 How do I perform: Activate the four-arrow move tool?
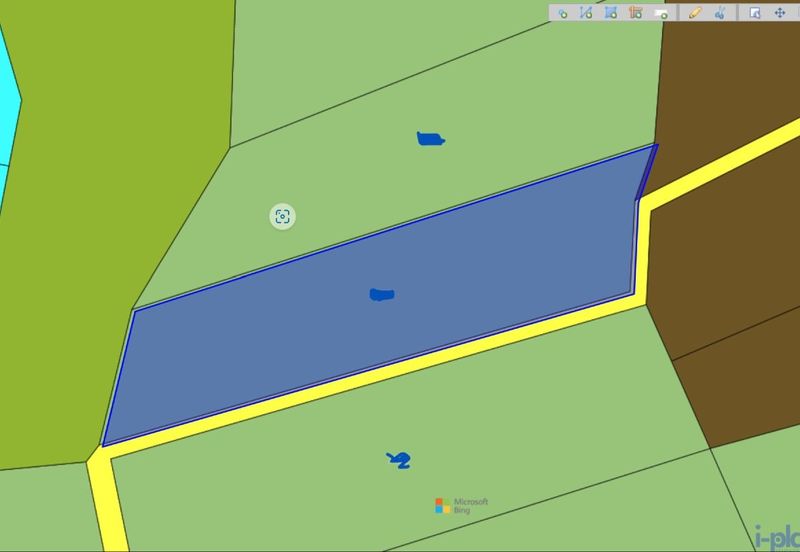(780, 13)
